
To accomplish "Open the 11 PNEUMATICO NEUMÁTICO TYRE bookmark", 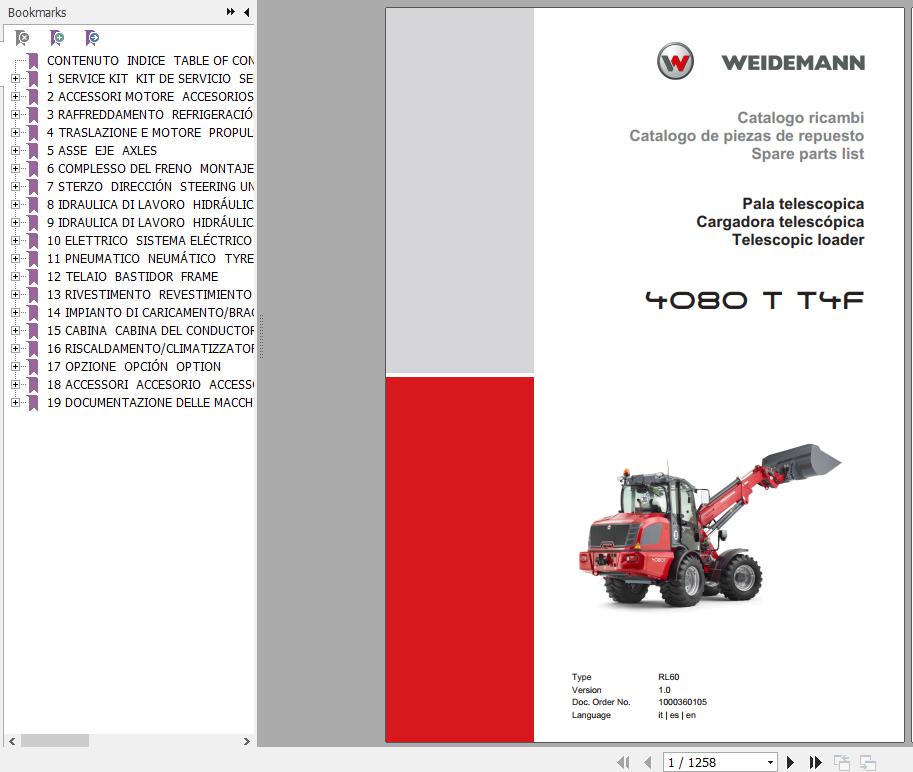I will click(x=150, y=258).
